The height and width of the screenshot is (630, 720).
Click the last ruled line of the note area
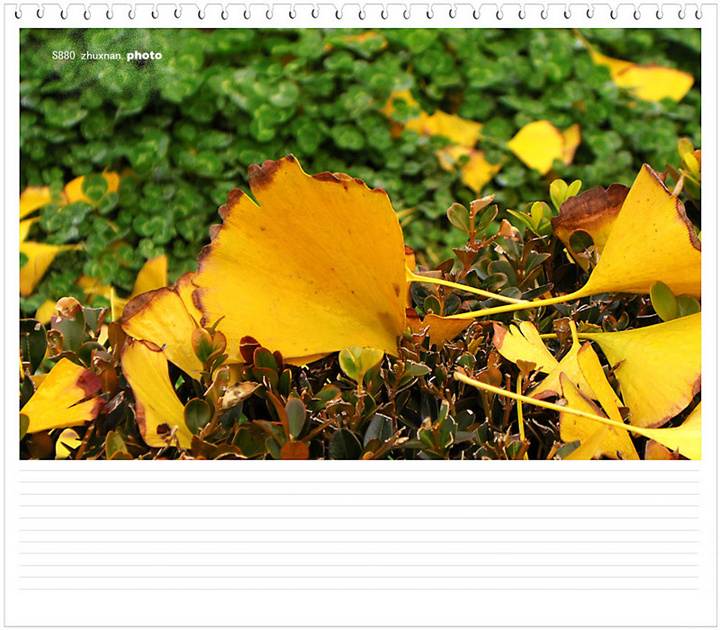click(360, 589)
